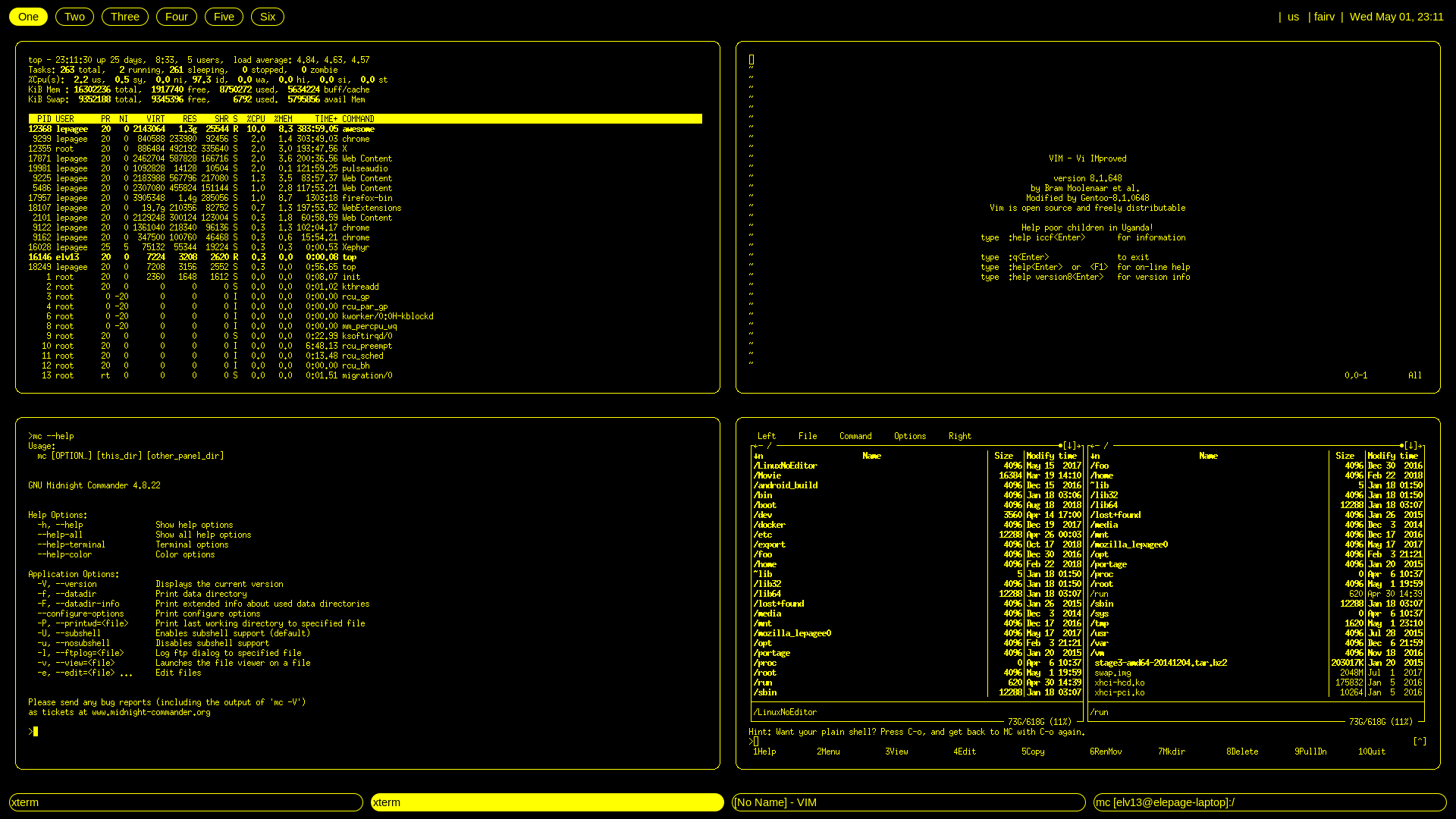Focus the first xterm taskbar entry
This screenshot has height=819, width=1456.
(186, 802)
